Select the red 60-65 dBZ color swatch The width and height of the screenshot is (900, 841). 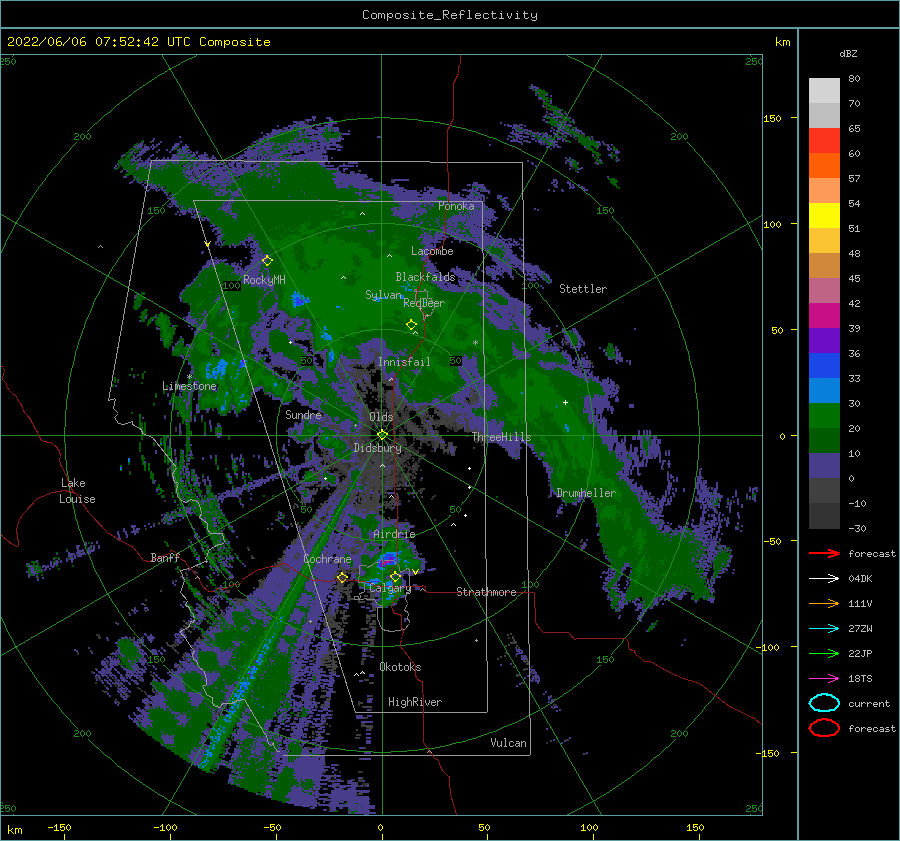(824, 141)
